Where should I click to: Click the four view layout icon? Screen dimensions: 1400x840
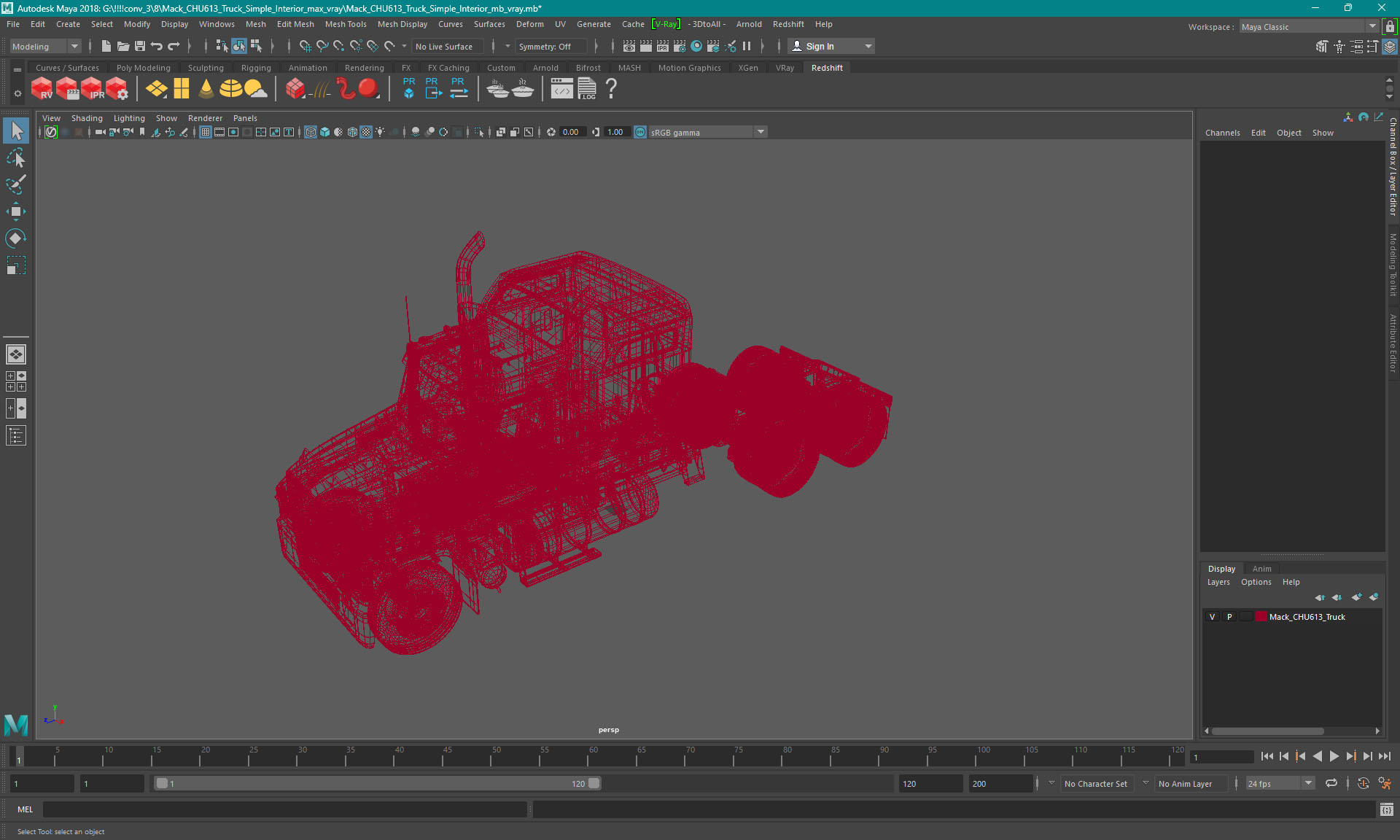[x=16, y=381]
